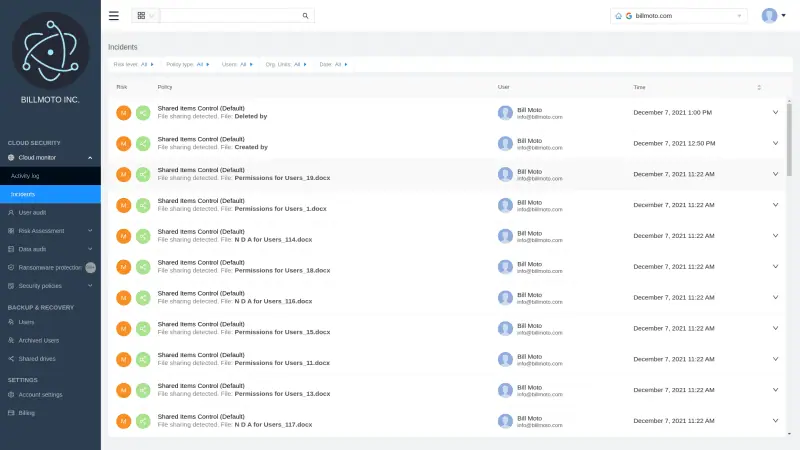
Task: Open the Org. Units filter dropdown
Action: tap(286, 64)
